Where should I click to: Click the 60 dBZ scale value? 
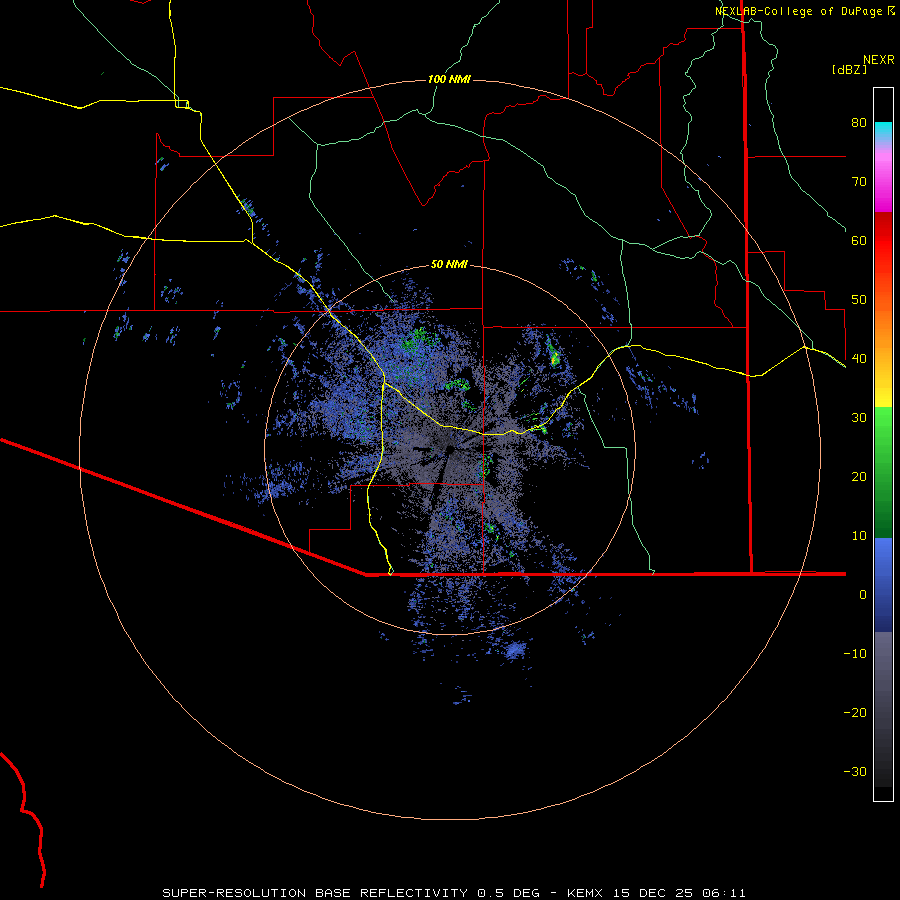pos(859,241)
